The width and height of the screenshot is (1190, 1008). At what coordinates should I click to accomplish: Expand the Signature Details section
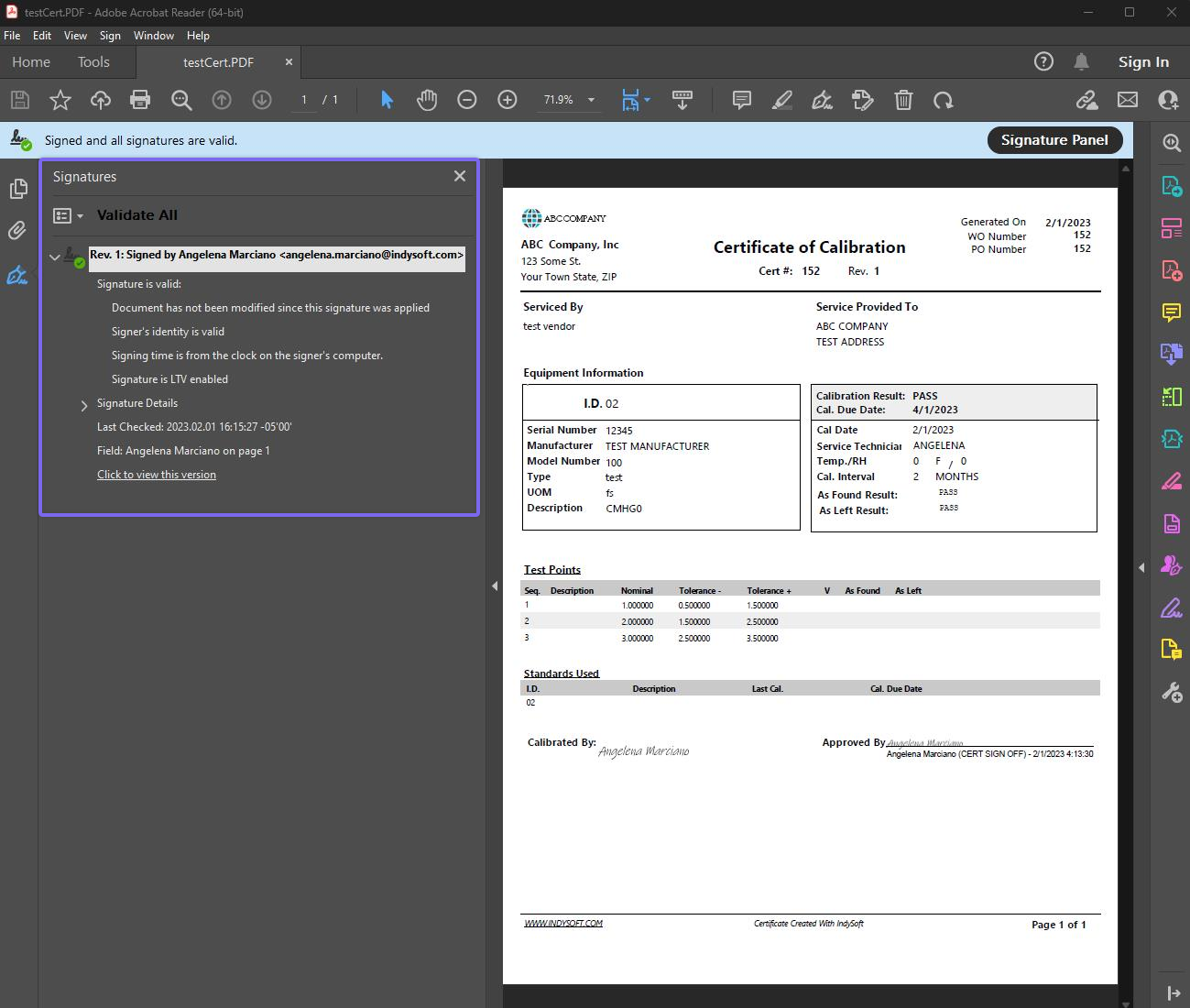84,404
